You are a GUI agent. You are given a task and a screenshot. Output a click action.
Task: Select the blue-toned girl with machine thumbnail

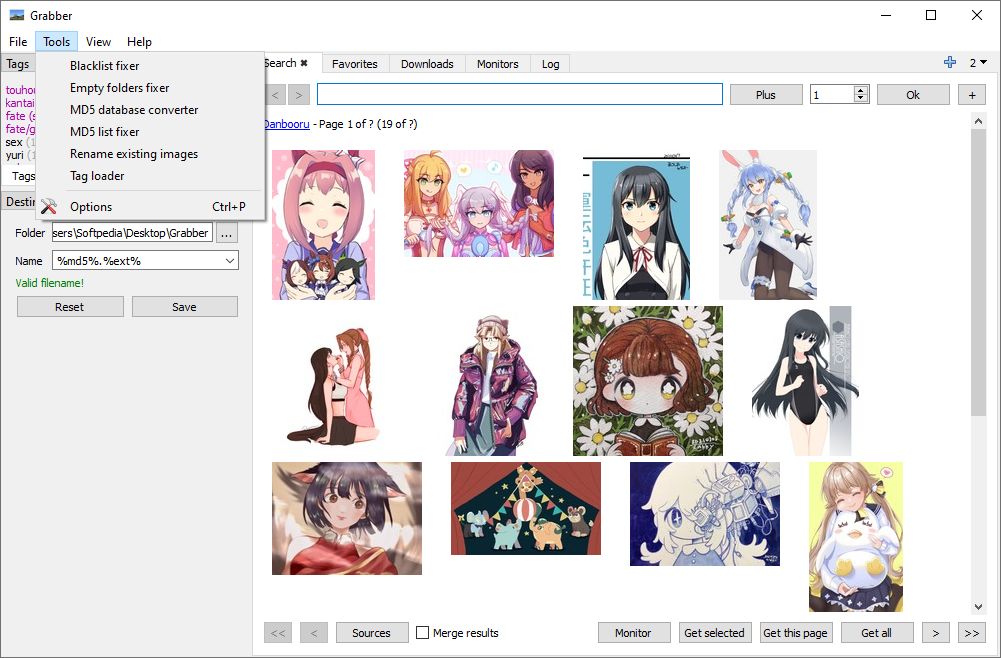[705, 514]
